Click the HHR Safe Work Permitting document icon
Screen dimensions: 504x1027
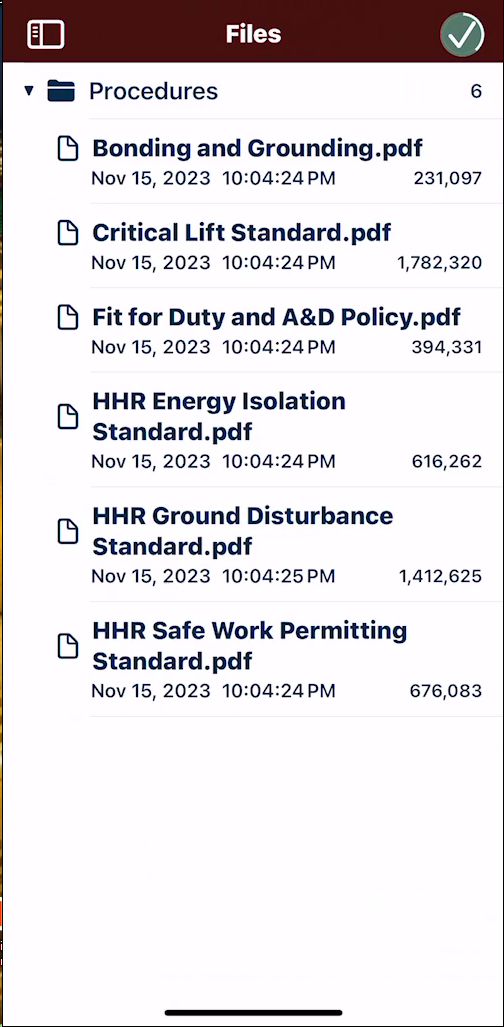click(68, 646)
